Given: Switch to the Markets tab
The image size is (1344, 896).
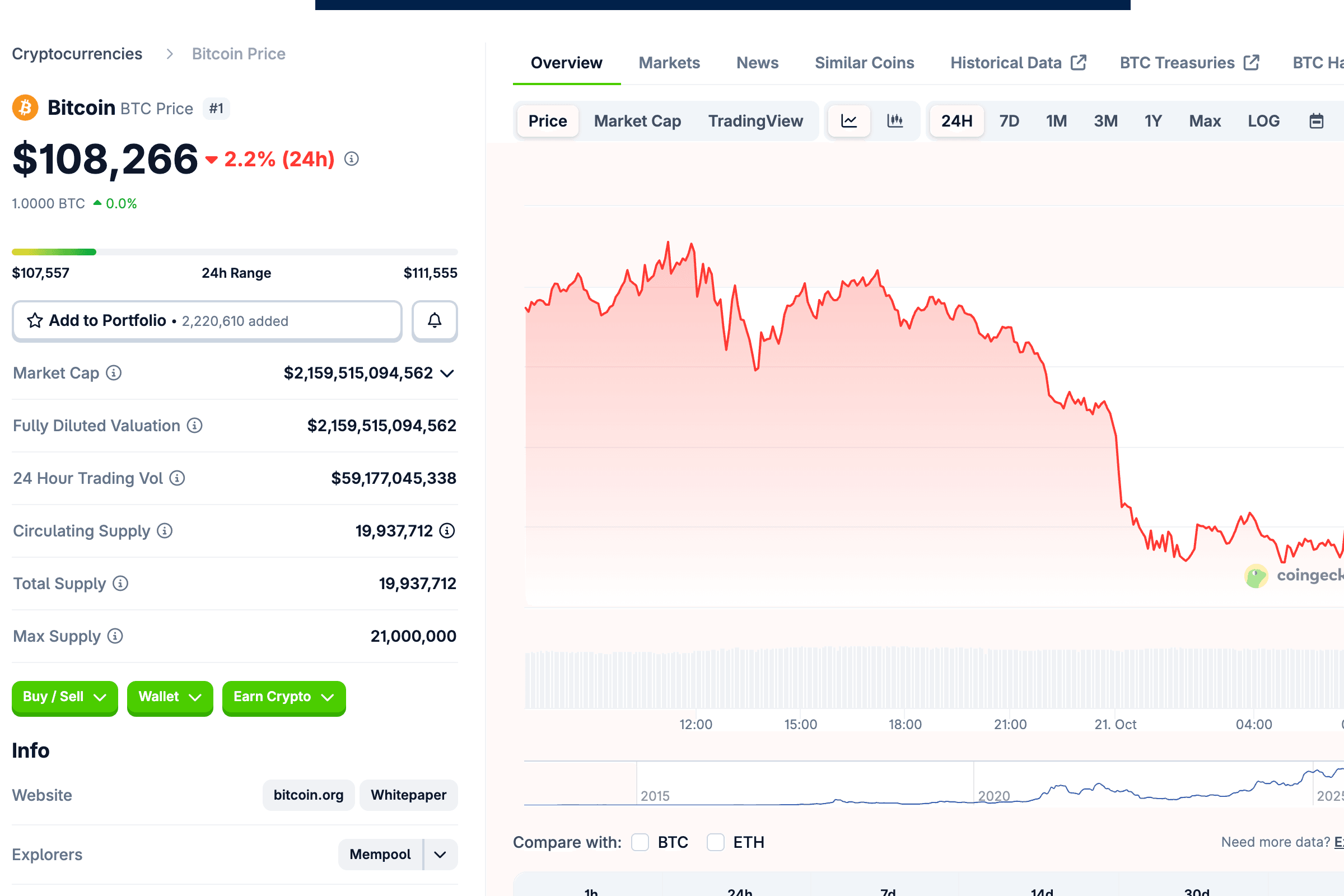Looking at the screenshot, I should [669, 63].
